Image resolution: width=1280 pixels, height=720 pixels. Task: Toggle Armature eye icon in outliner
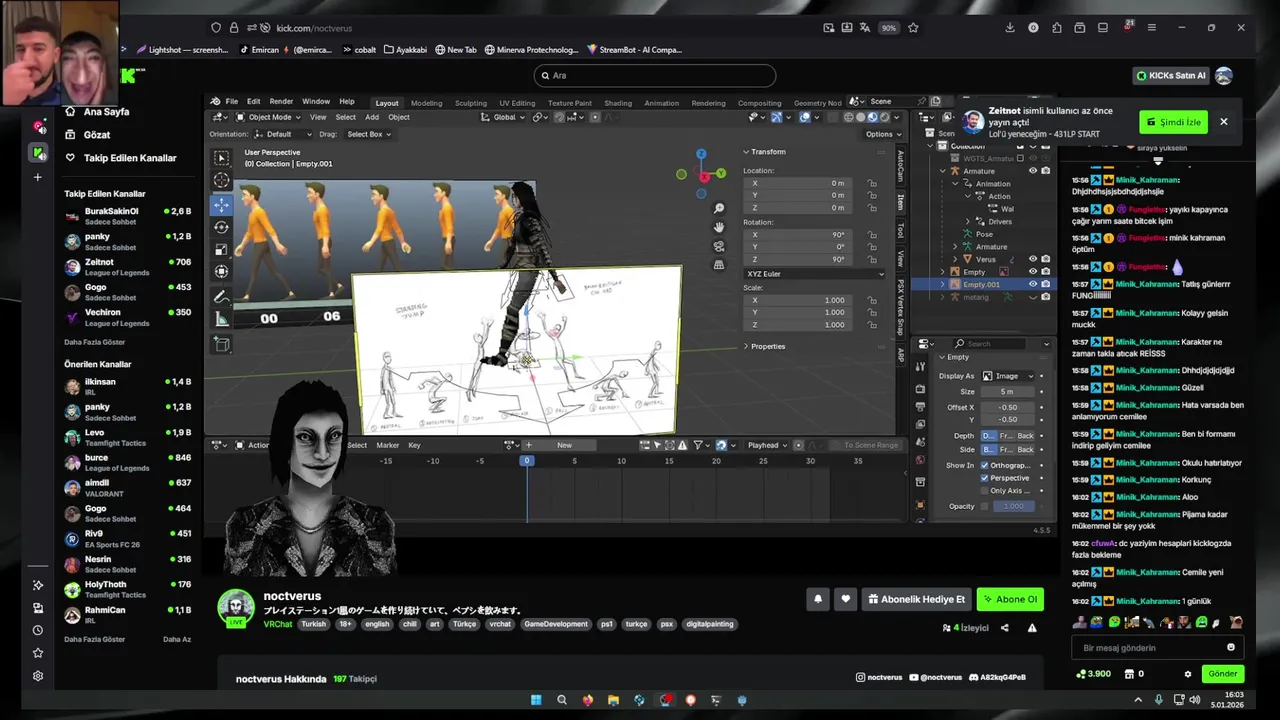[x=1033, y=171]
